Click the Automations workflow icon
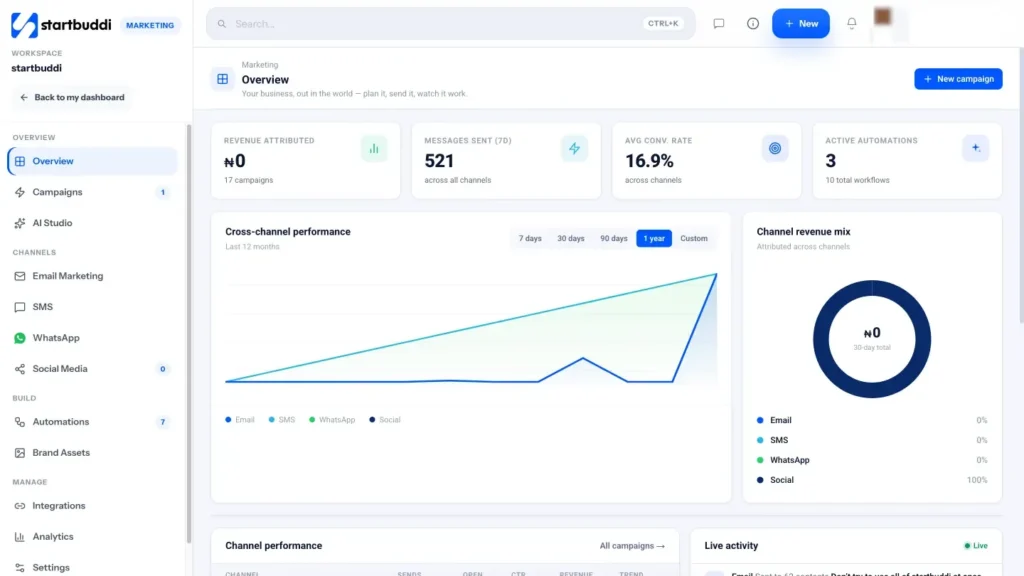Viewport: 1024px width, 576px height. [x=20, y=422]
